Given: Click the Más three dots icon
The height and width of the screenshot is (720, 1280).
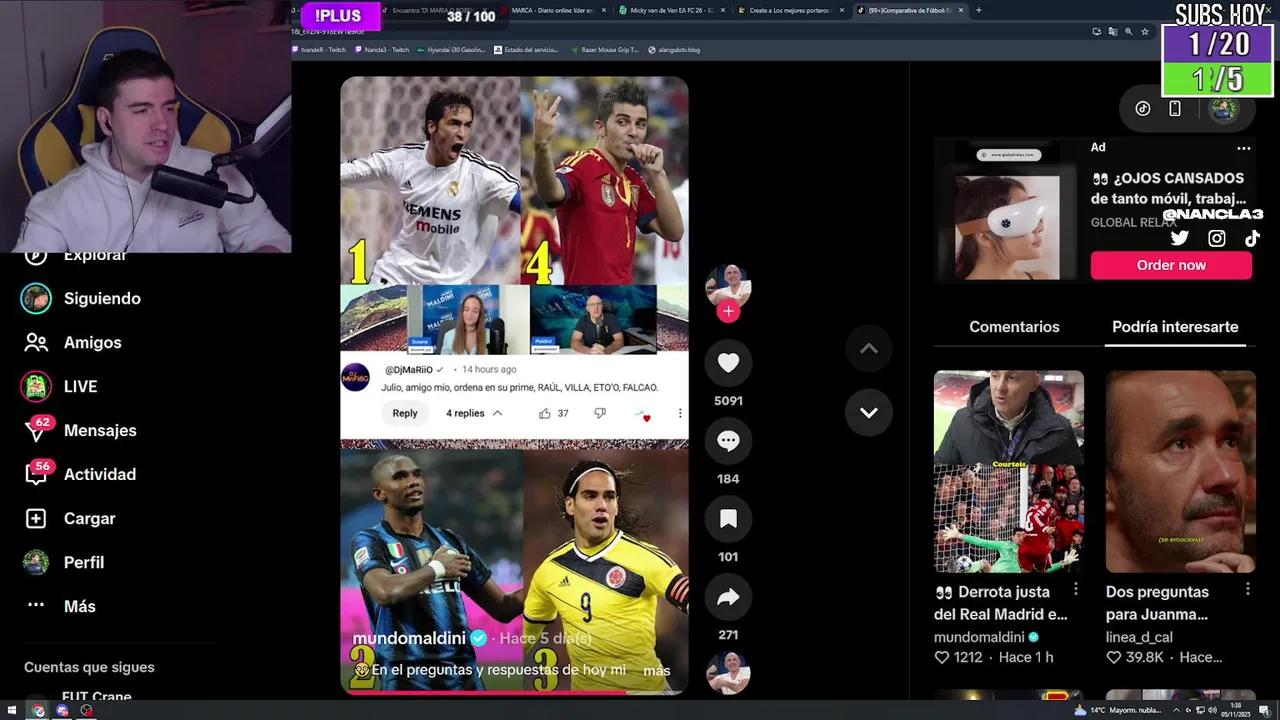Looking at the screenshot, I should (x=36, y=605).
